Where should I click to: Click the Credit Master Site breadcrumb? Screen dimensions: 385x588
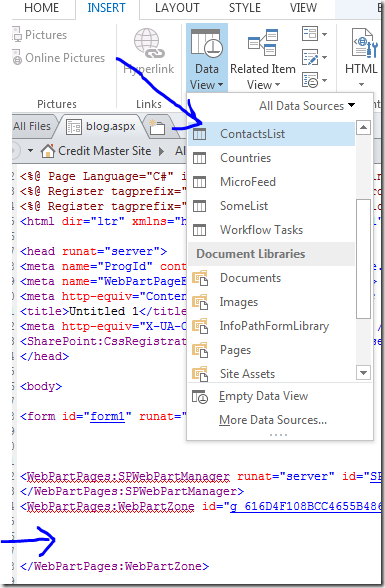(105, 151)
